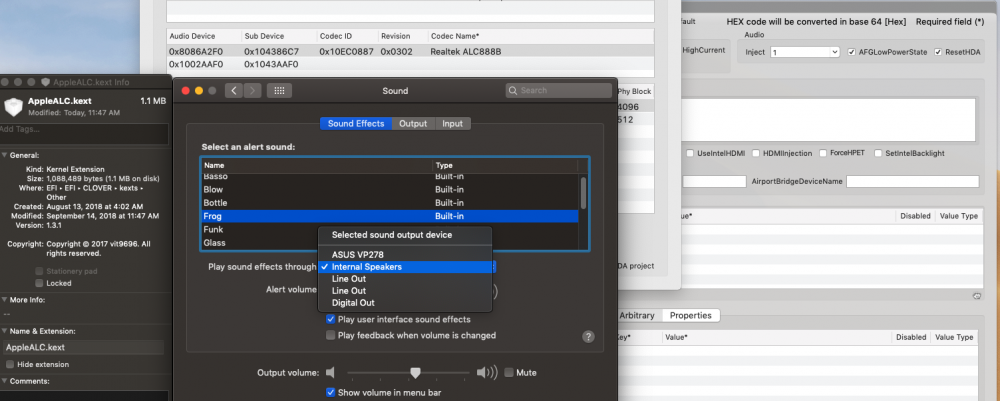Collapse the Name & Extension section
Viewport: 1000px width, 401px height.
[x=4, y=332]
